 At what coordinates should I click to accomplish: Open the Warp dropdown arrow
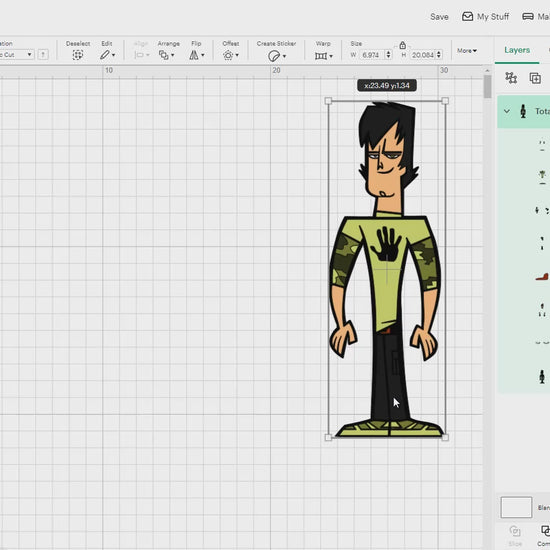331,56
